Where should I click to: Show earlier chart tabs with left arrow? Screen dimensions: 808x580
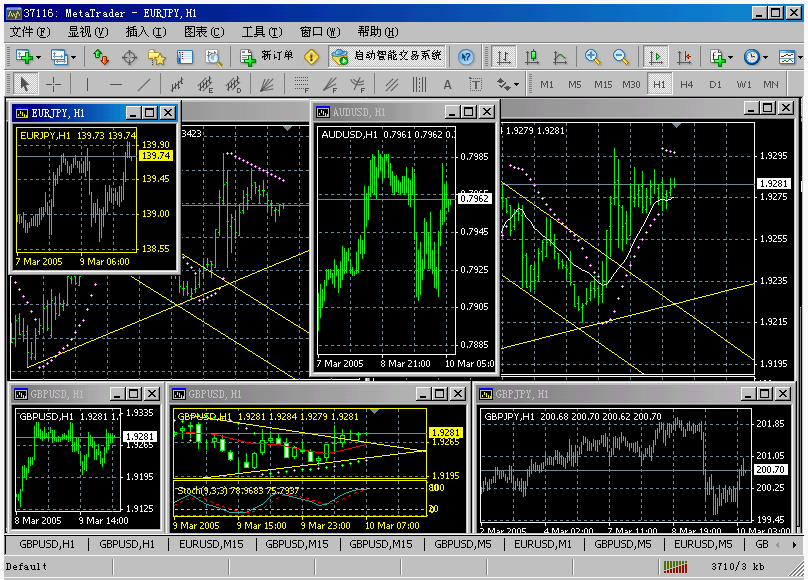777,544
